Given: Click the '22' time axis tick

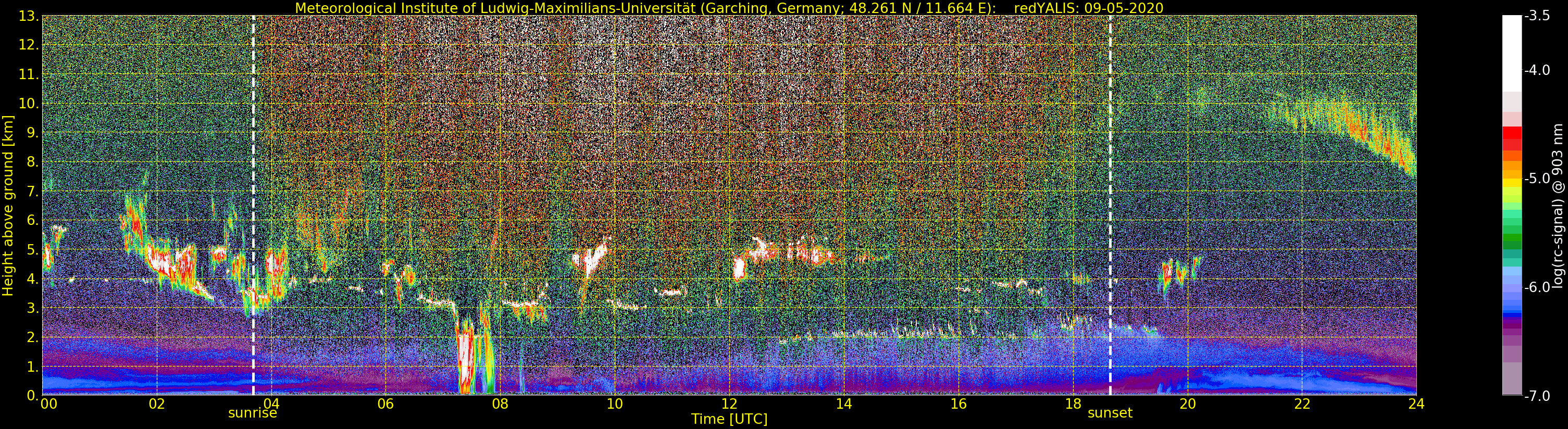Looking at the screenshot, I should coord(1302,403).
